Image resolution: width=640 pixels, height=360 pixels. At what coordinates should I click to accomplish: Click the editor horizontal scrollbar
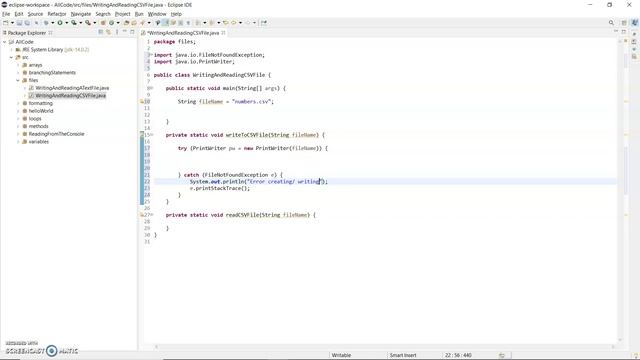click(x=384, y=347)
